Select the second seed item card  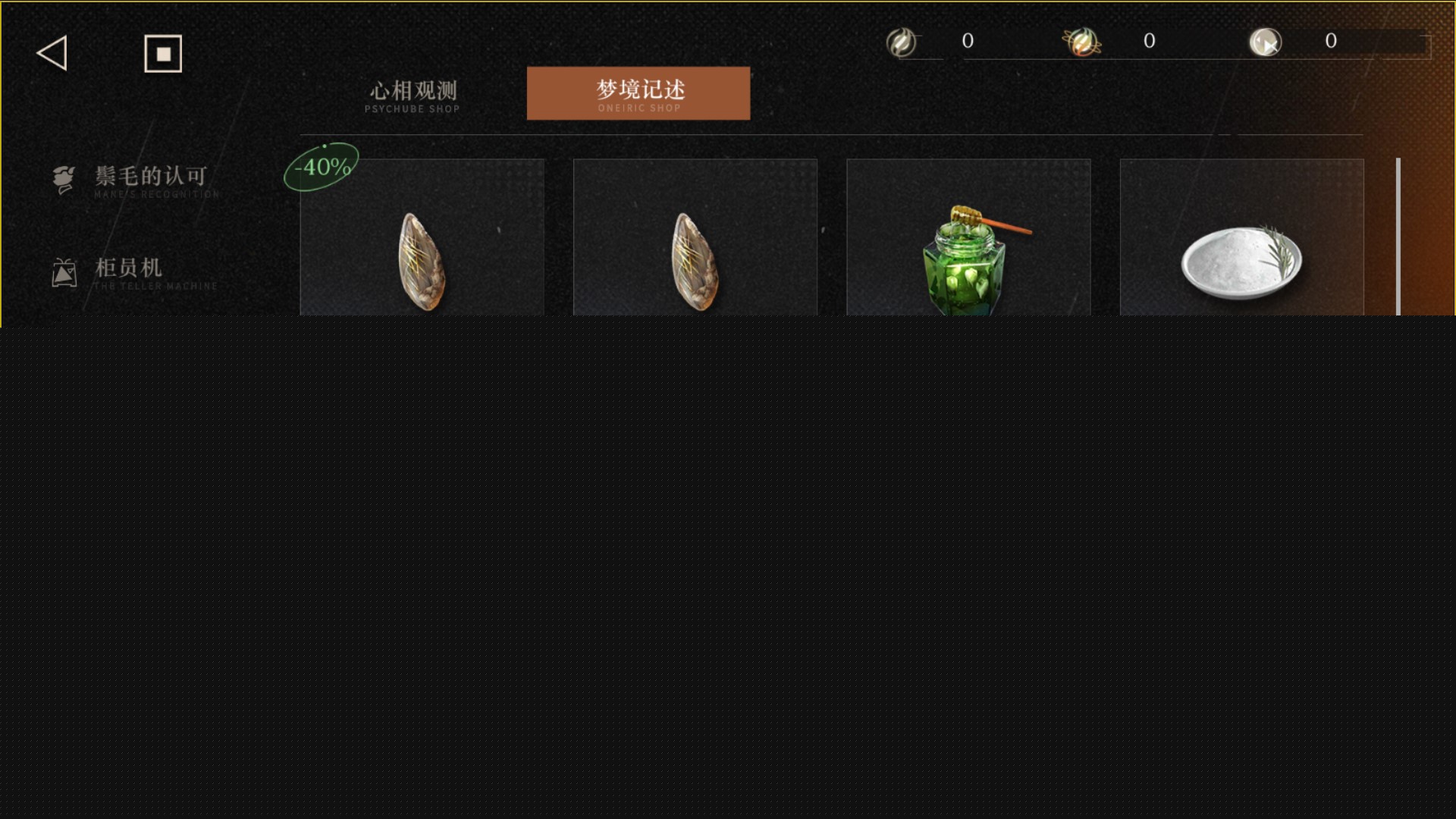coord(695,237)
